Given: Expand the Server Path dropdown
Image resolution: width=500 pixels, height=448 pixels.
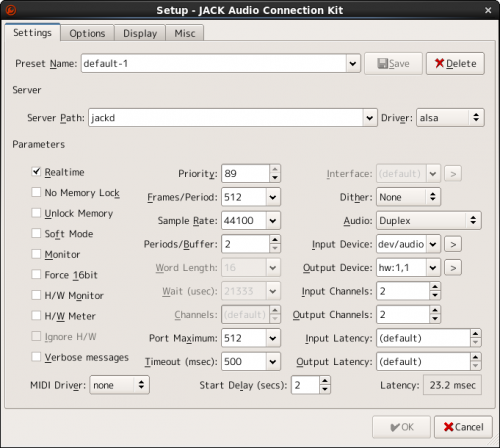Looking at the screenshot, I should pyautogui.click(x=370, y=118).
